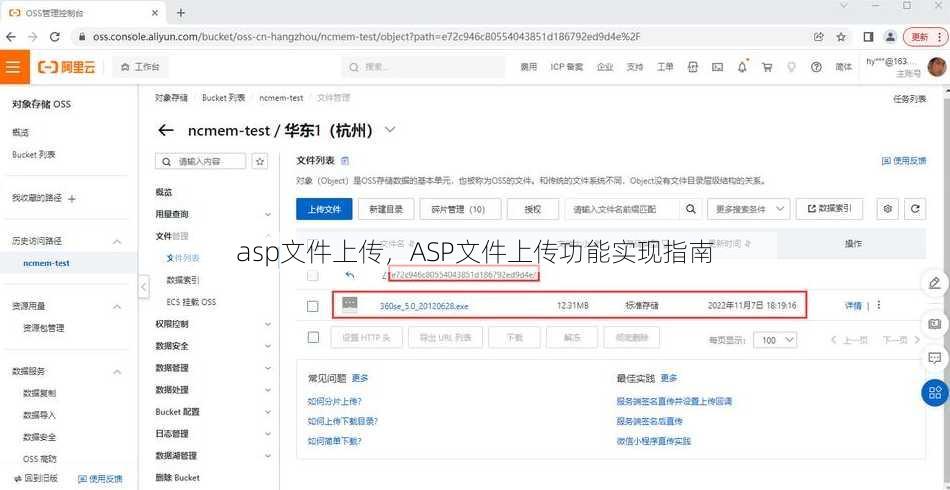The height and width of the screenshot is (490, 950).
Task: Tick the select-all checkbox below the list
Action: click(x=313, y=338)
